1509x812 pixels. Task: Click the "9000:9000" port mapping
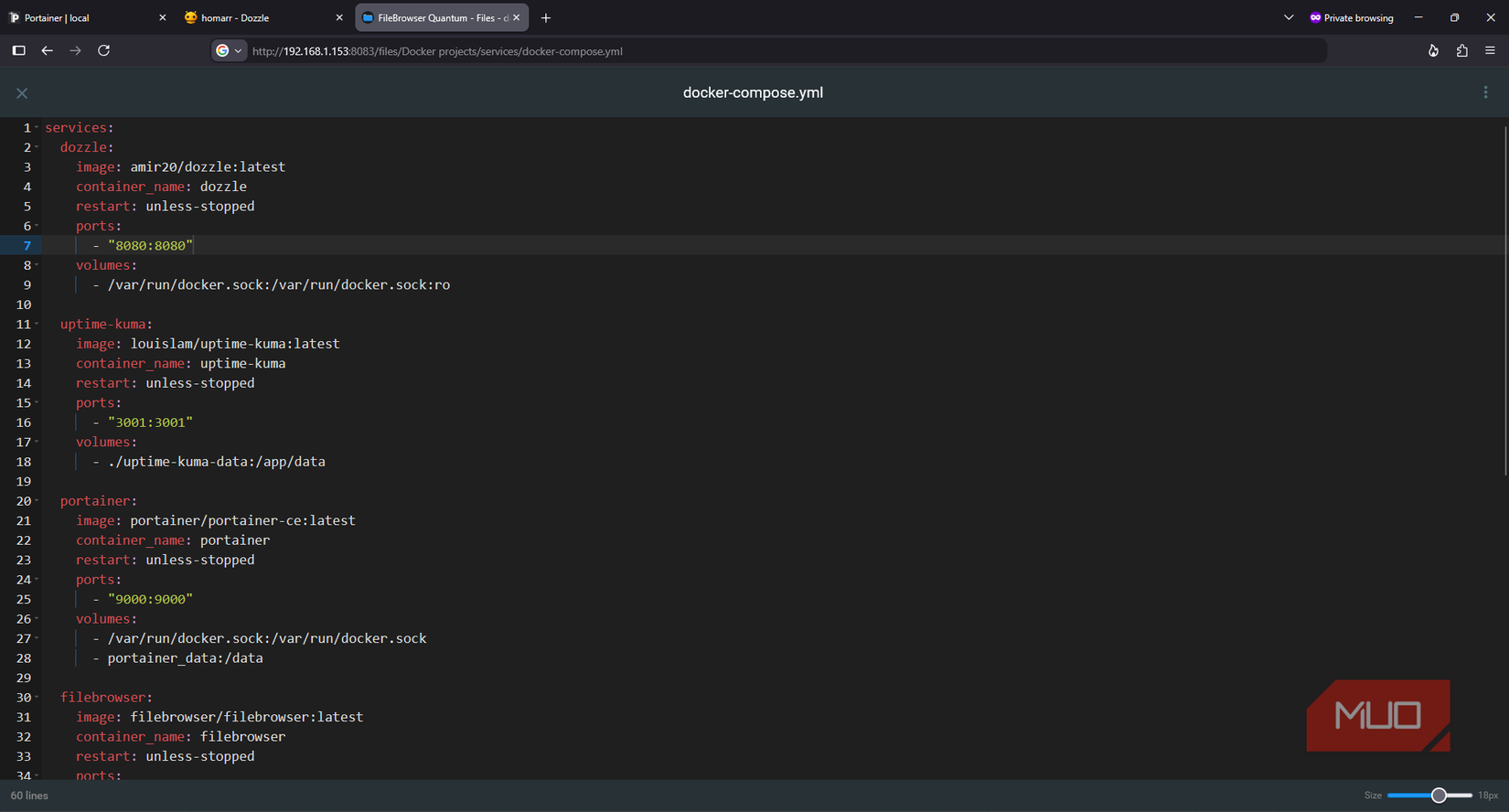[150, 599]
